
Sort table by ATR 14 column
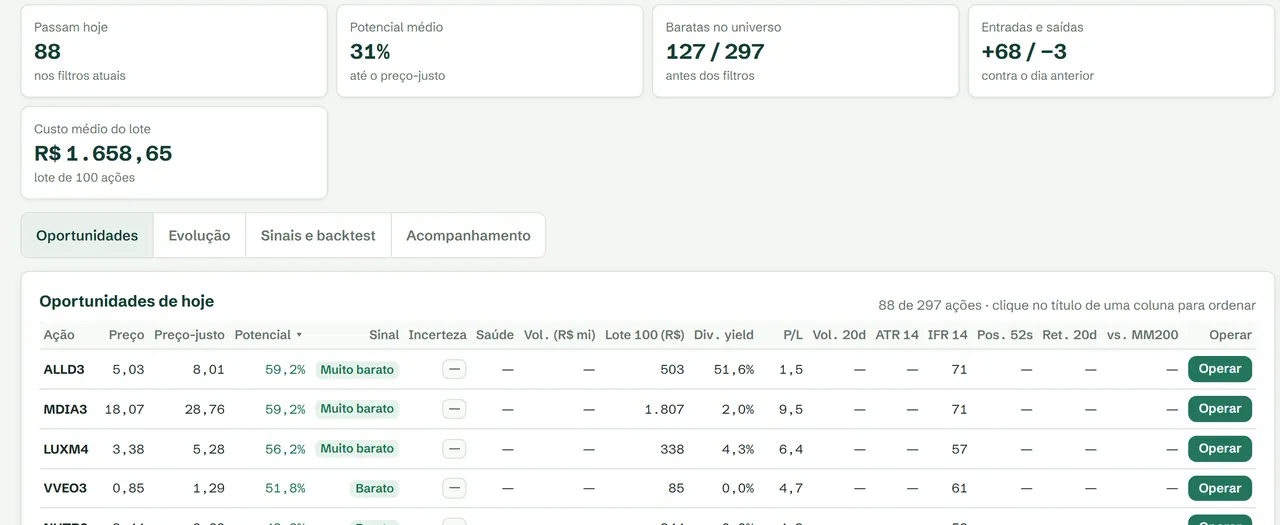pos(897,335)
